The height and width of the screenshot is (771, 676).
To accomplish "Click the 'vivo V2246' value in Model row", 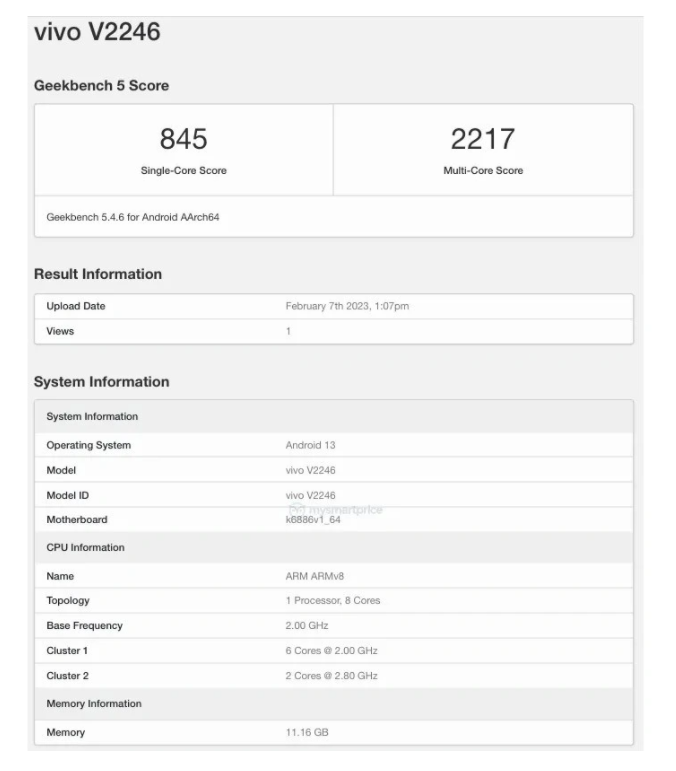I will tap(310, 470).
